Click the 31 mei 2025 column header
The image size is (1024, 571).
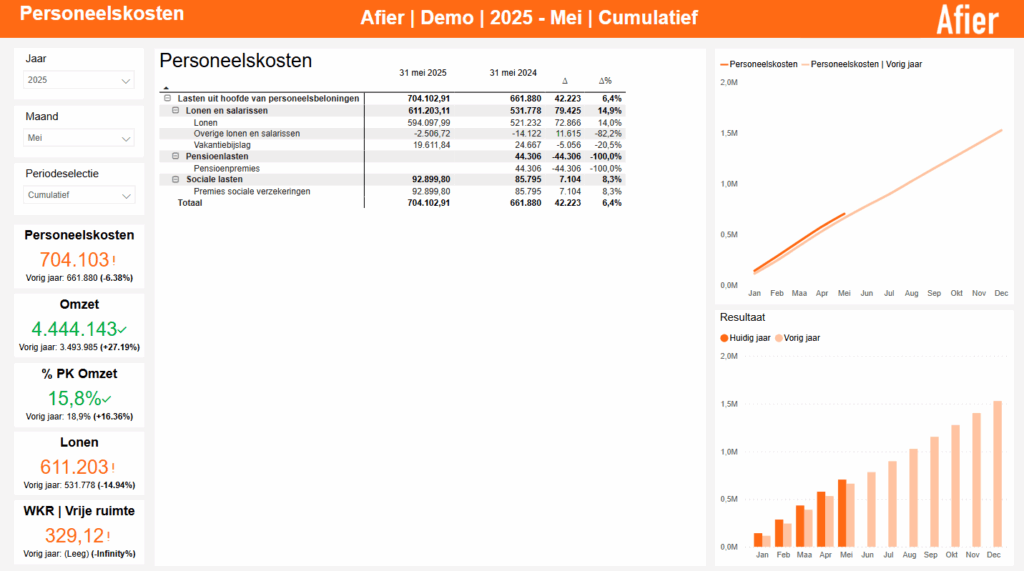(422, 73)
